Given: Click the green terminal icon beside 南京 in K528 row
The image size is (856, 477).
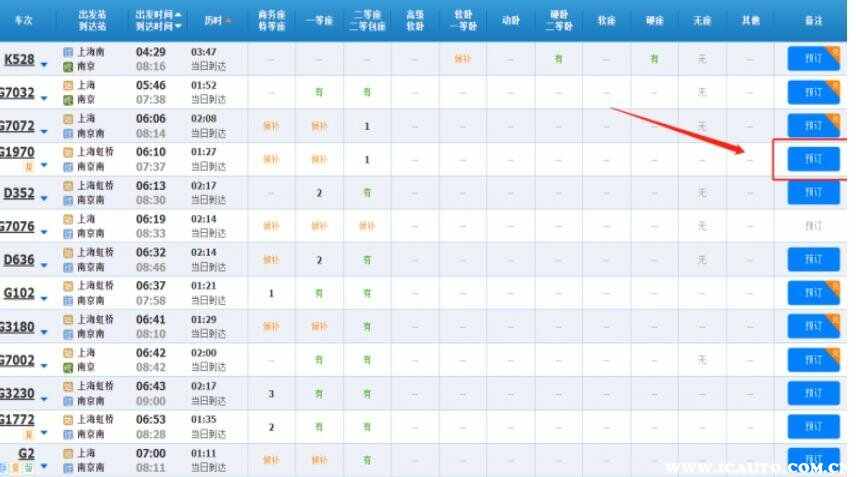Looking at the screenshot, I should tap(68, 67).
